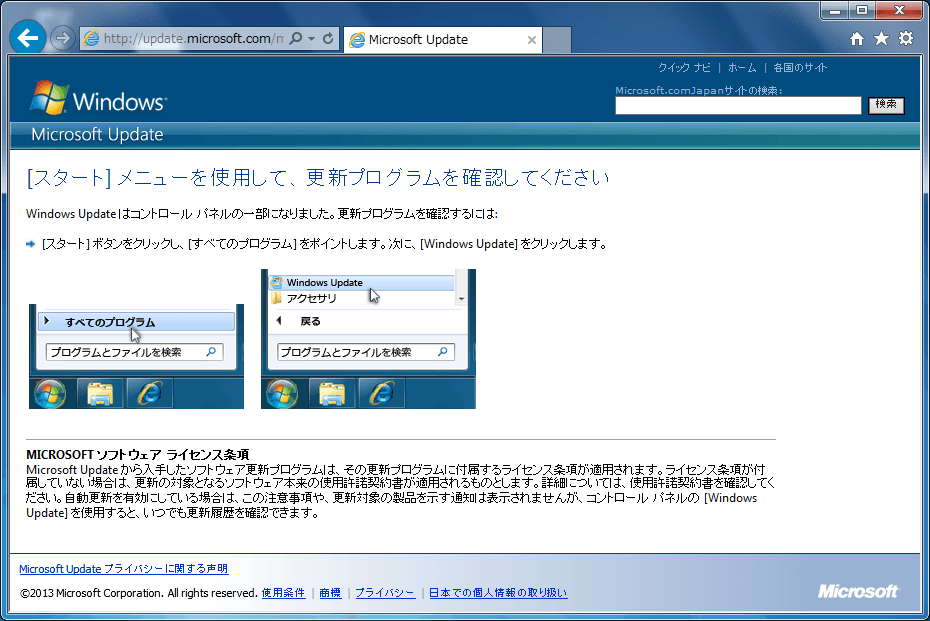This screenshot has width=930, height=621.
Task: Refresh the page with the reload icon
Action: click(x=328, y=39)
